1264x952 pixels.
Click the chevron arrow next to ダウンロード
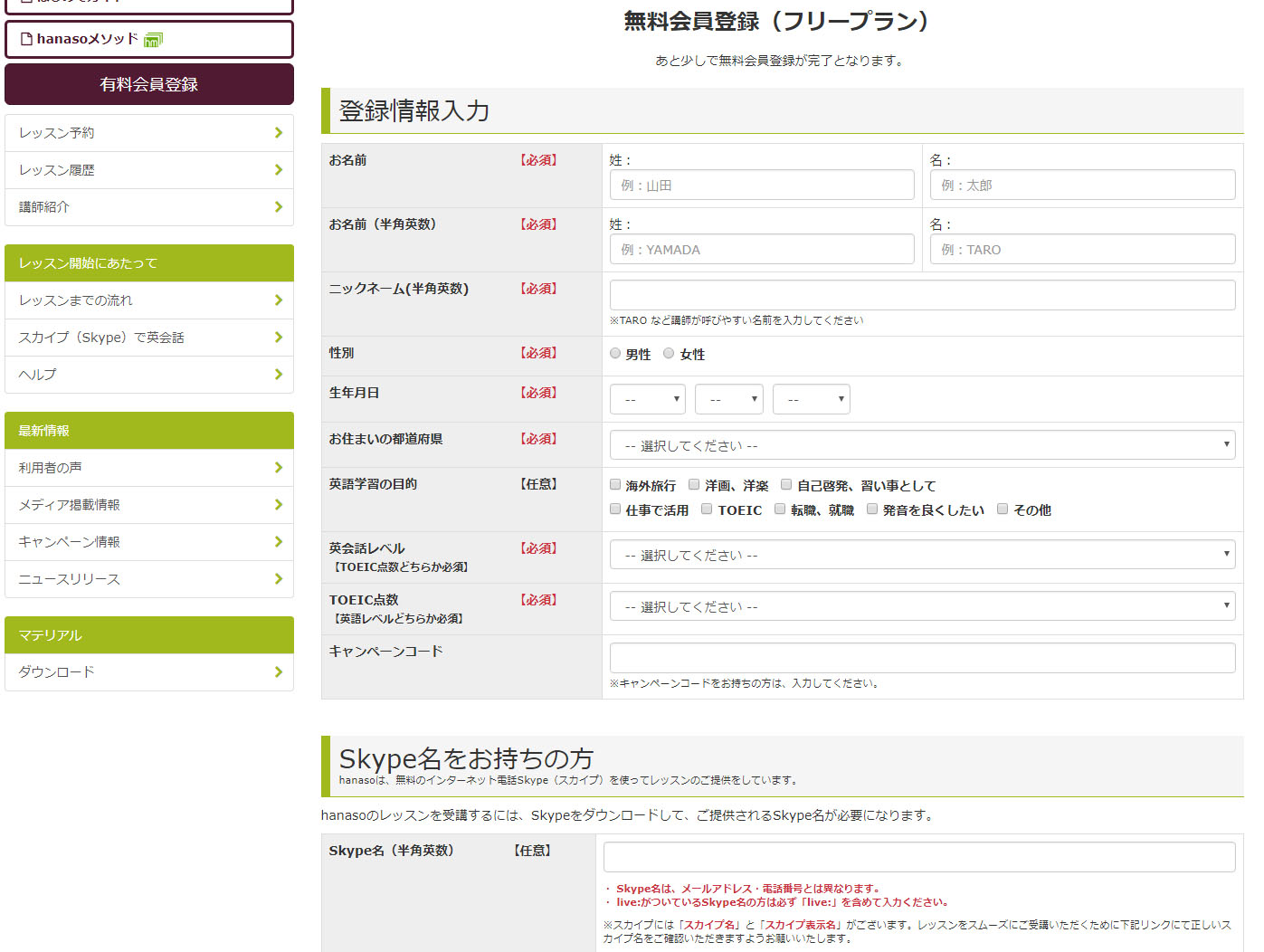coord(278,672)
